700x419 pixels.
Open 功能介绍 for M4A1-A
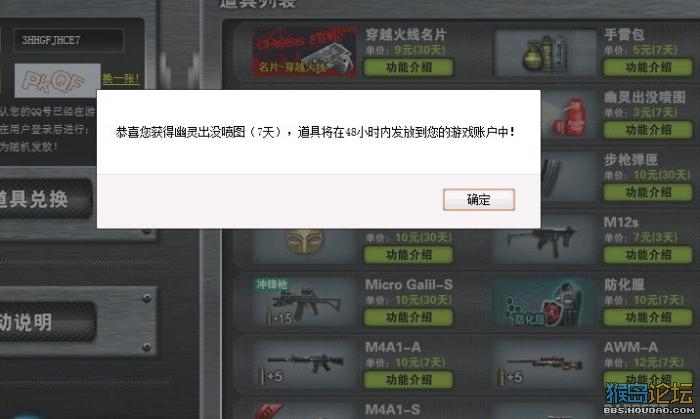pyautogui.click(x=408, y=380)
